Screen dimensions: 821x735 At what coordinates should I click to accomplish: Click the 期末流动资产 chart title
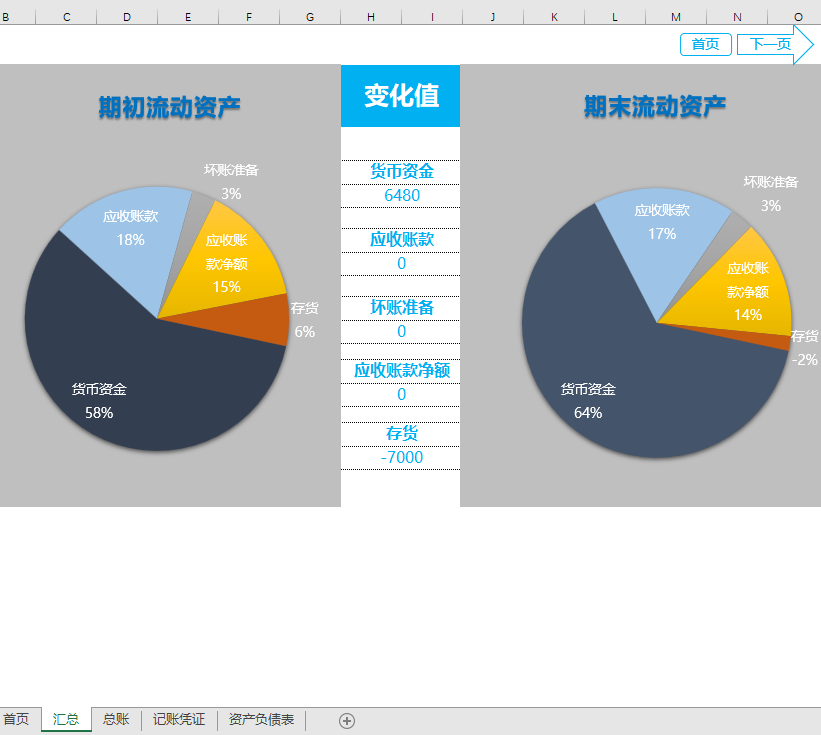point(655,107)
